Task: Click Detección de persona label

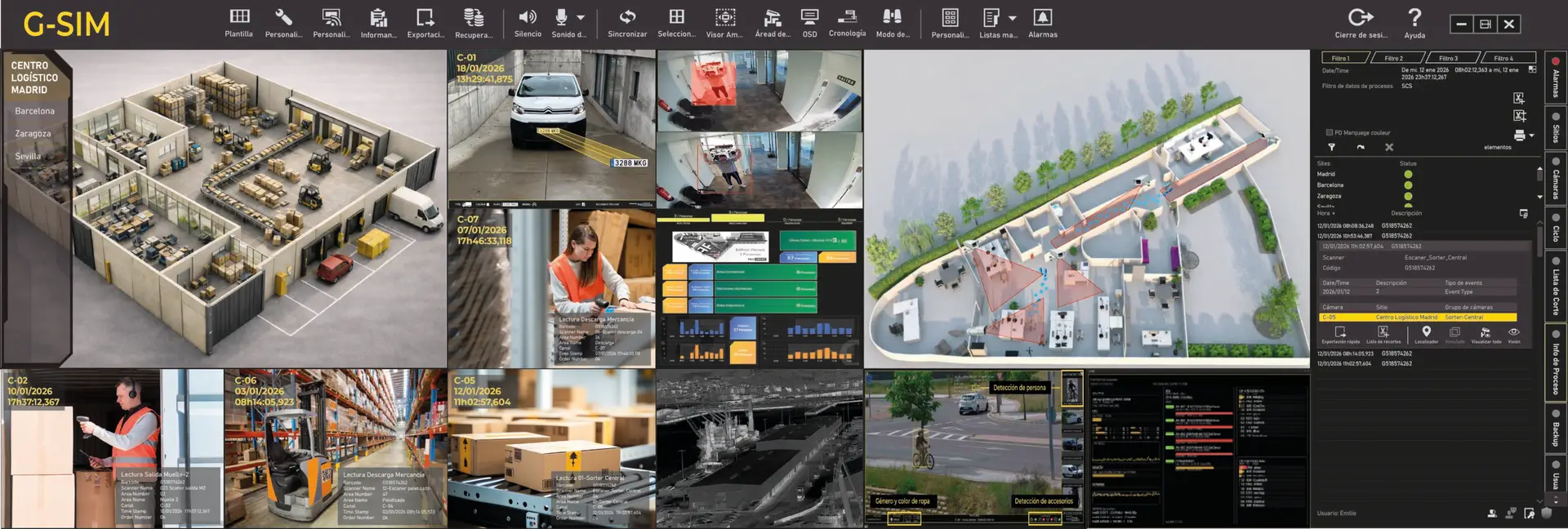Action: [x=1019, y=388]
